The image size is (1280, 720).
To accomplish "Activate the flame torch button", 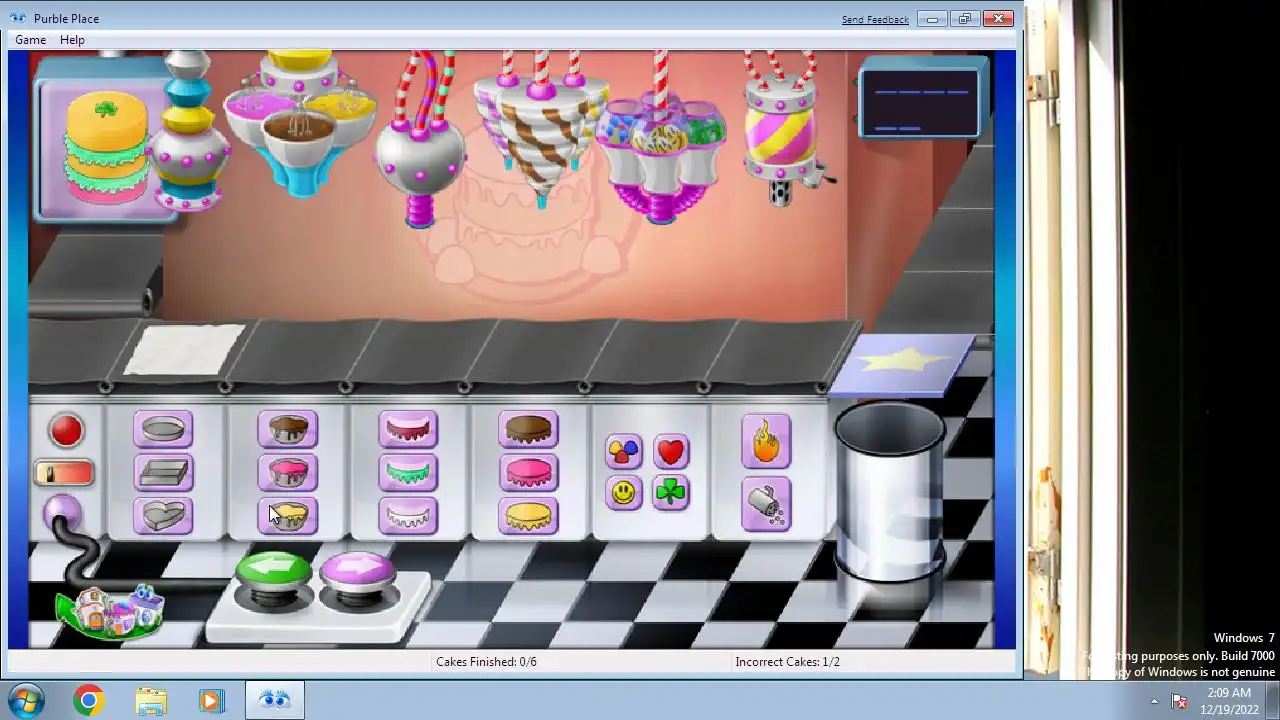I will click(x=766, y=441).
